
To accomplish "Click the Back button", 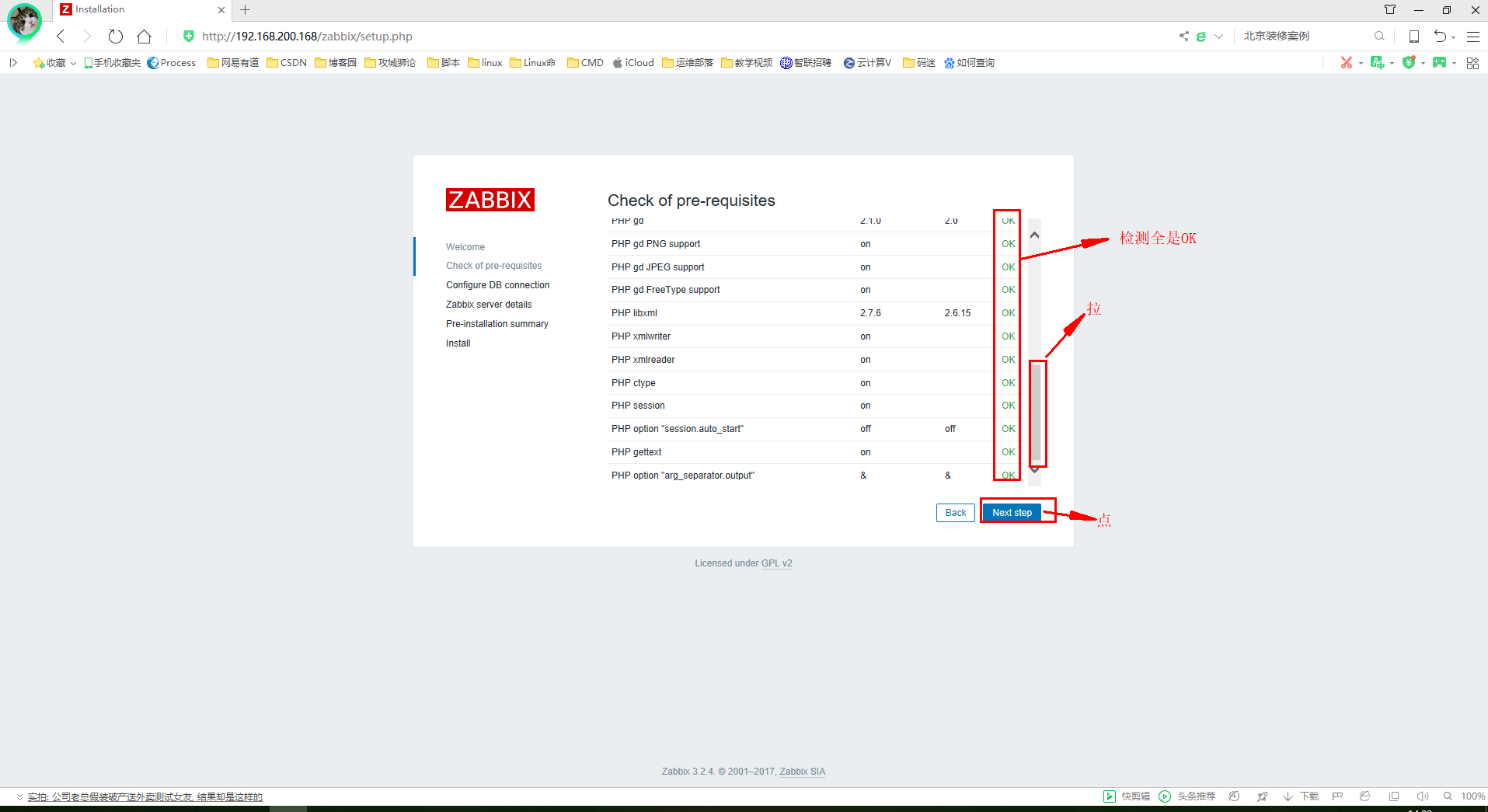I will click(x=956, y=513).
